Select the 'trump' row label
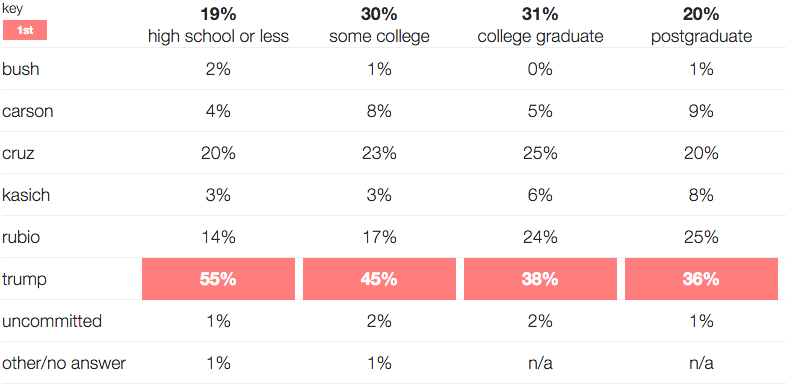Viewport: 787px width, 388px height. click(24, 279)
